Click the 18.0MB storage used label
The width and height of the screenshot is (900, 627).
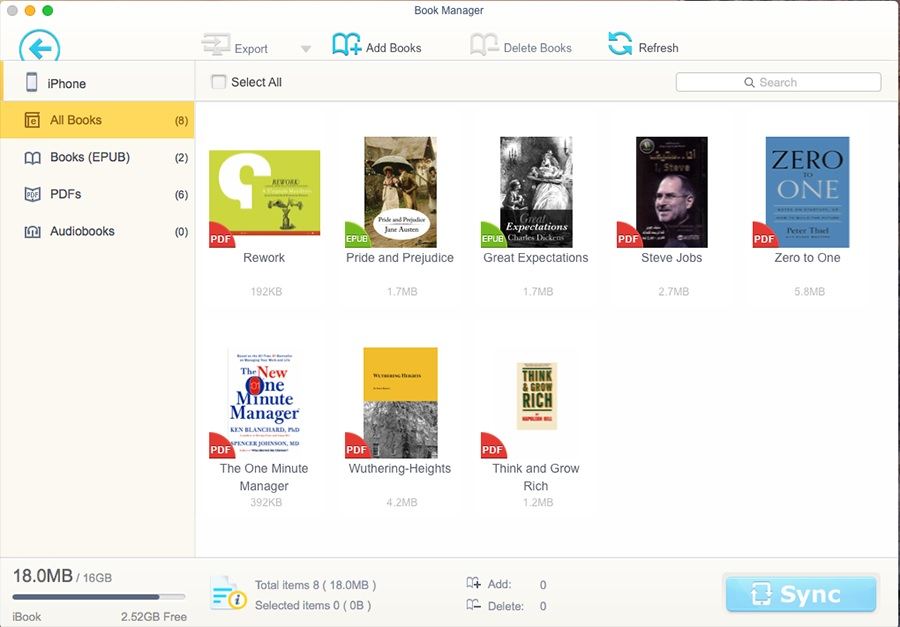[43, 576]
